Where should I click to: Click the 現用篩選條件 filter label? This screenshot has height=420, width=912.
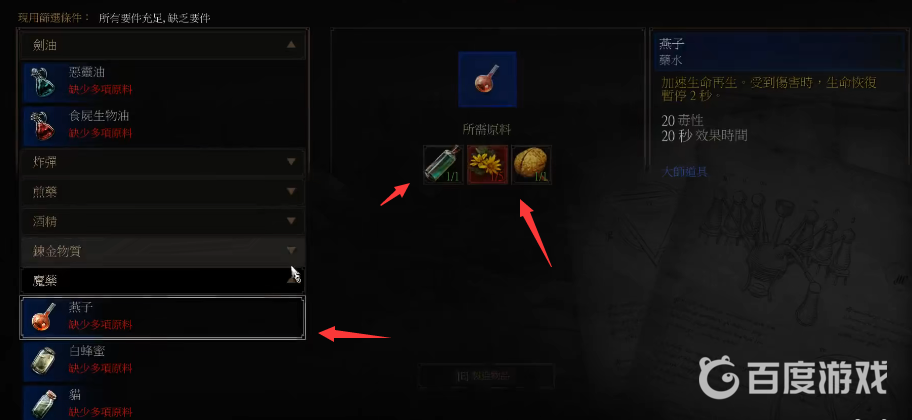pyautogui.click(x=54, y=18)
